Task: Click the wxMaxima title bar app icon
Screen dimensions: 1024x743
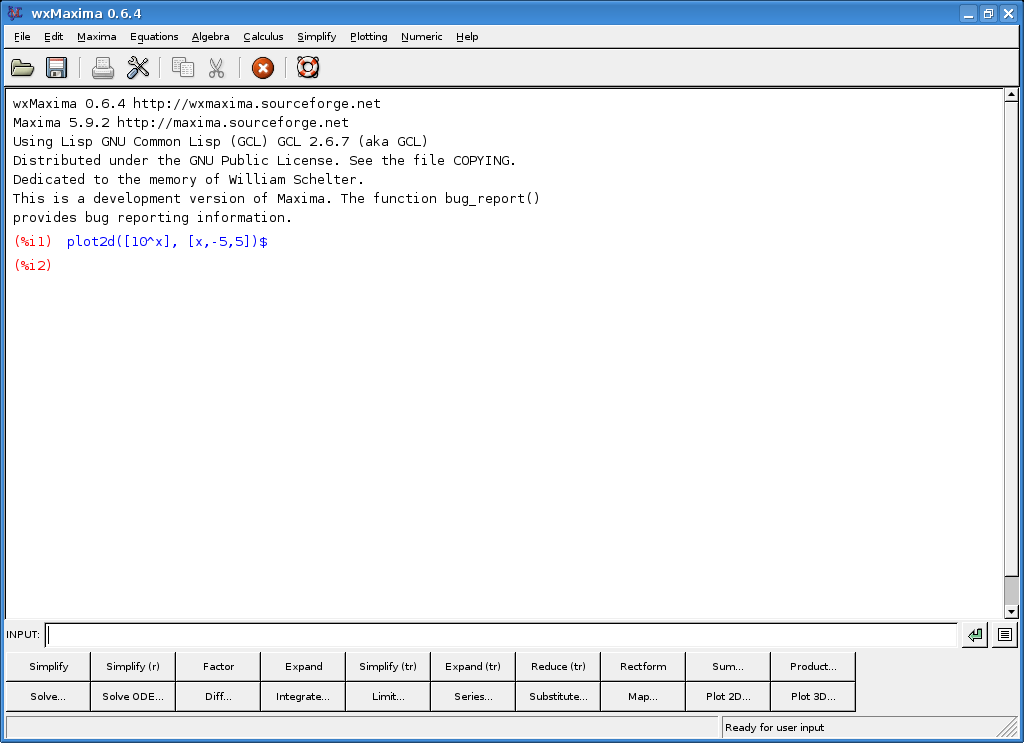Action: pos(14,13)
